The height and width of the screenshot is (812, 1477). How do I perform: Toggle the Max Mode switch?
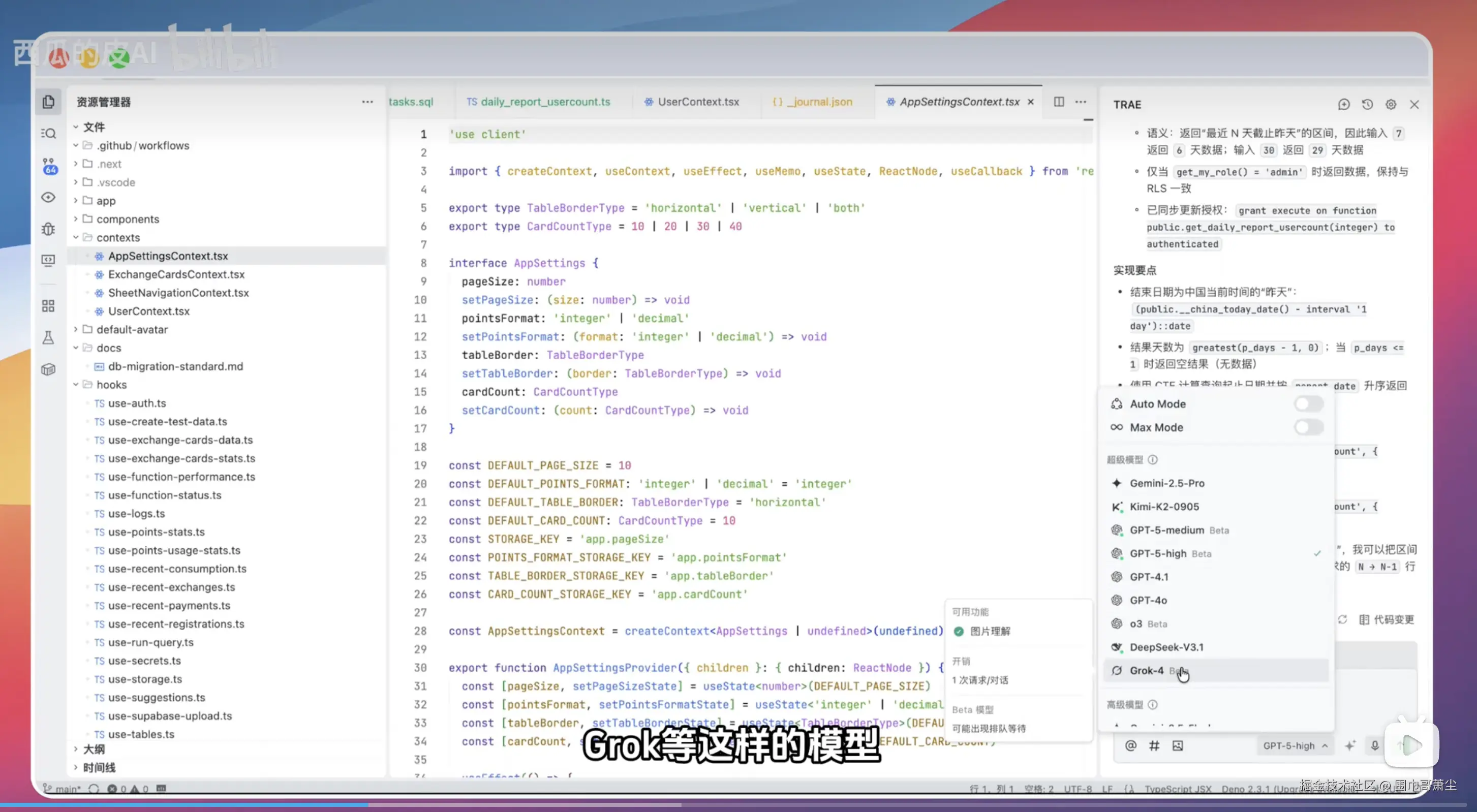click(1309, 427)
